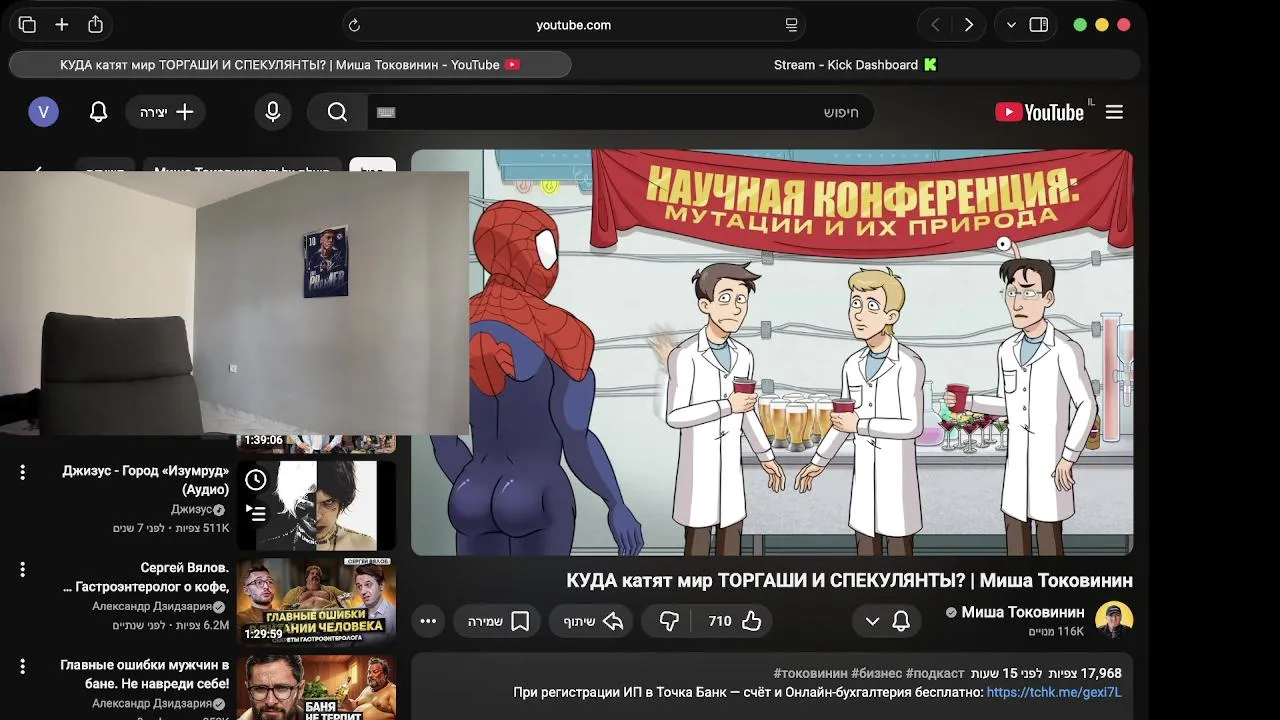
Task: Open Сергей Вялов gastroenterologist video title
Action: [146, 577]
